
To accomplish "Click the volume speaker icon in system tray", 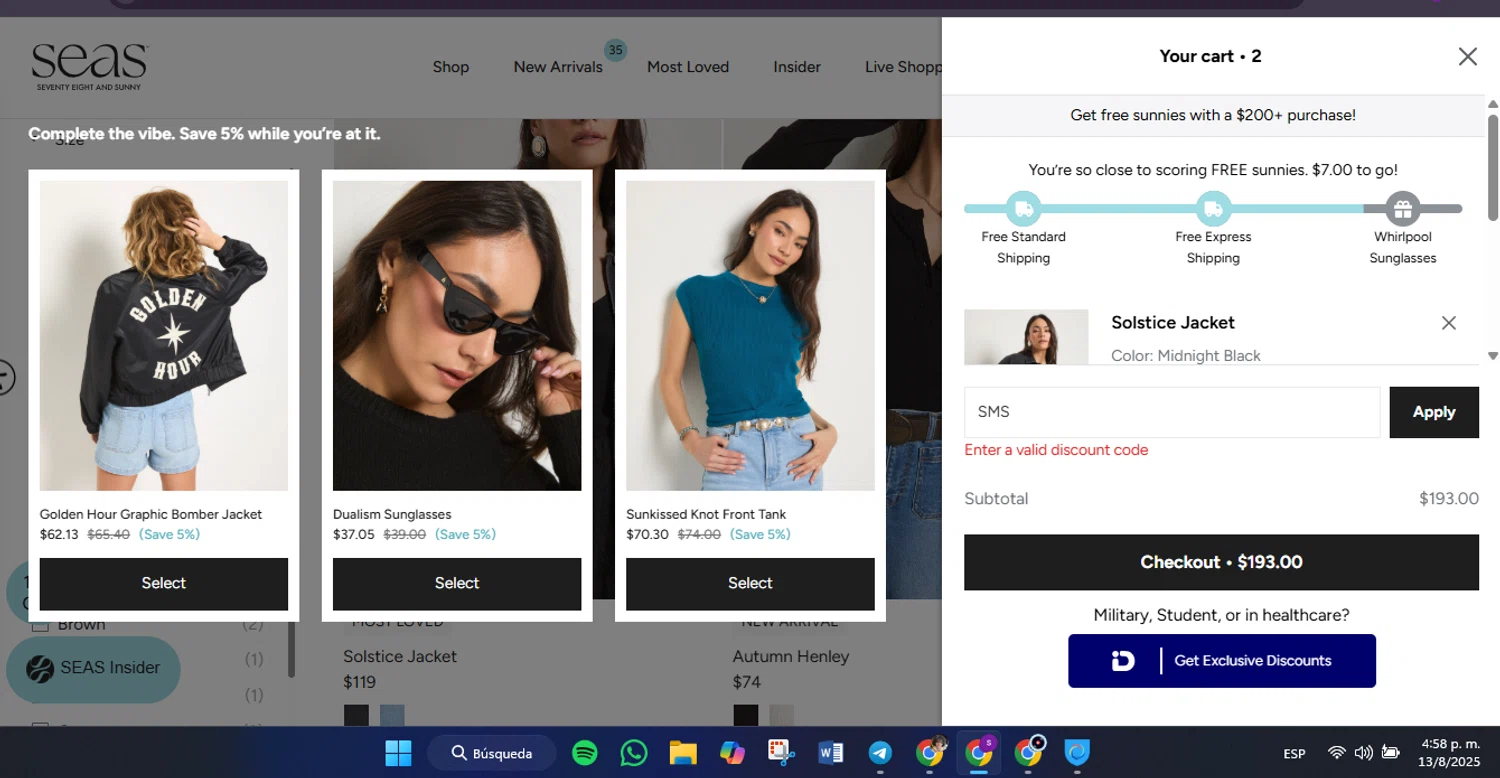I will pyautogui.click(x=1363, y=753).
